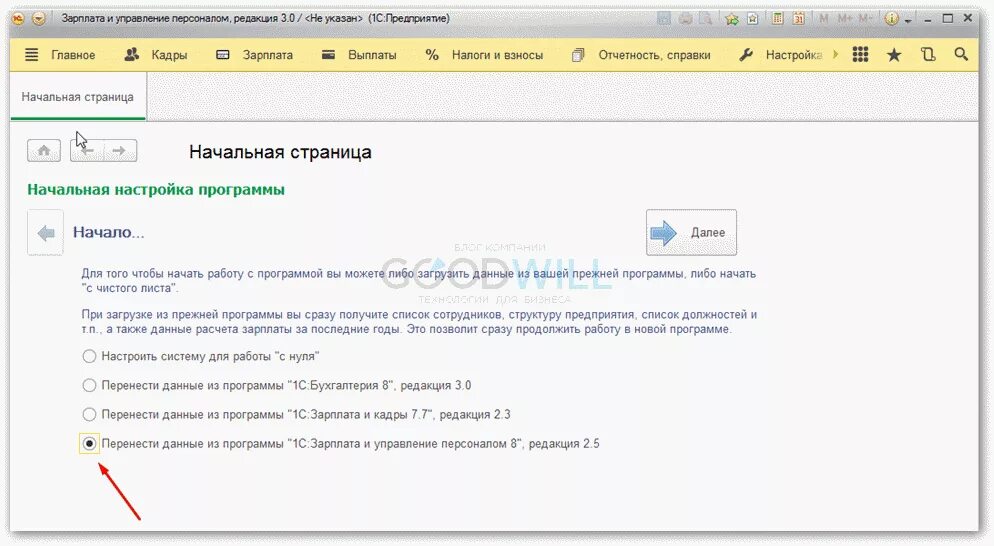994x546 pixels.
Task: Open the calculator icon in title bar
Action: [778, 19]
